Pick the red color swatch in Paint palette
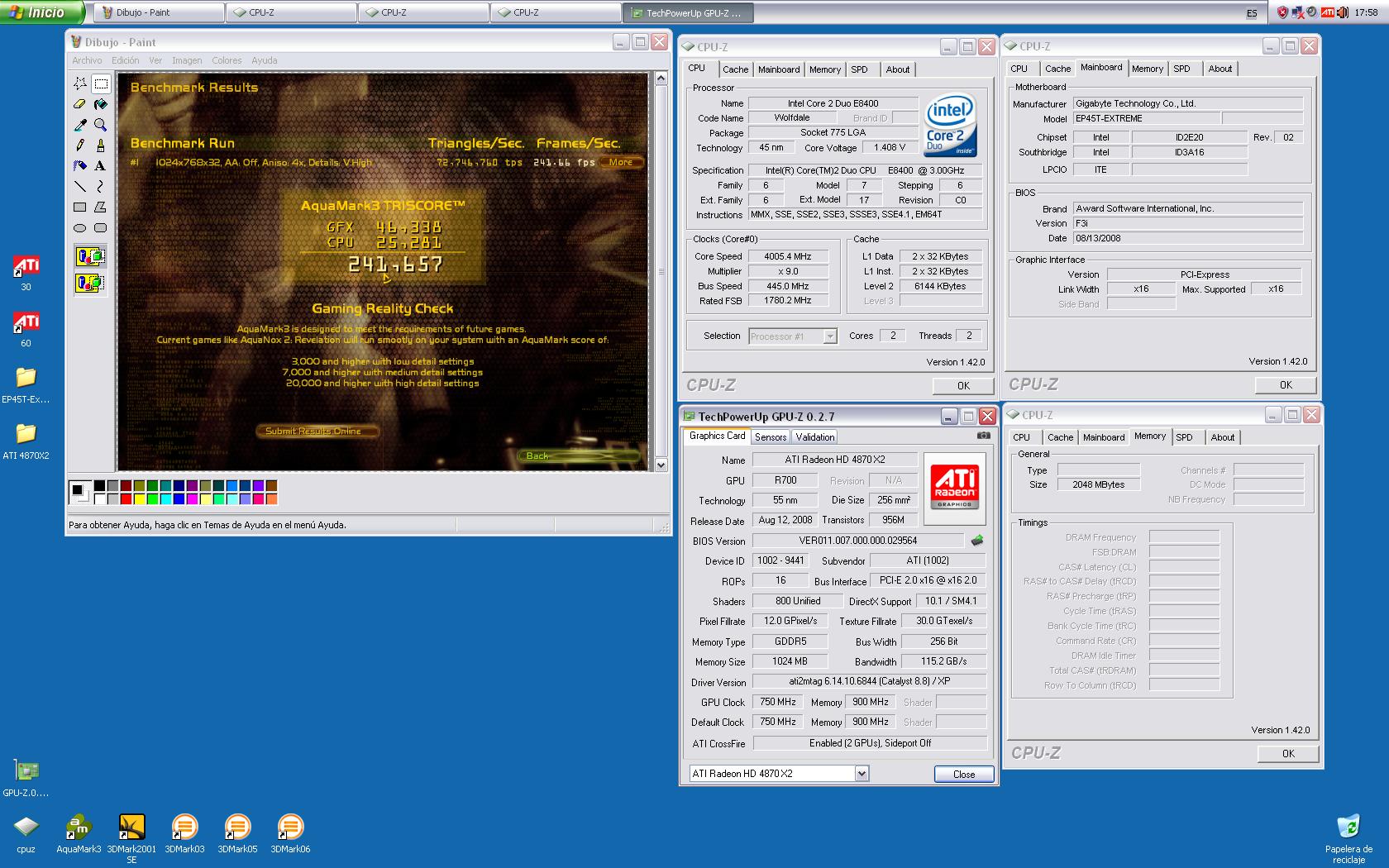 click(126, 498)
